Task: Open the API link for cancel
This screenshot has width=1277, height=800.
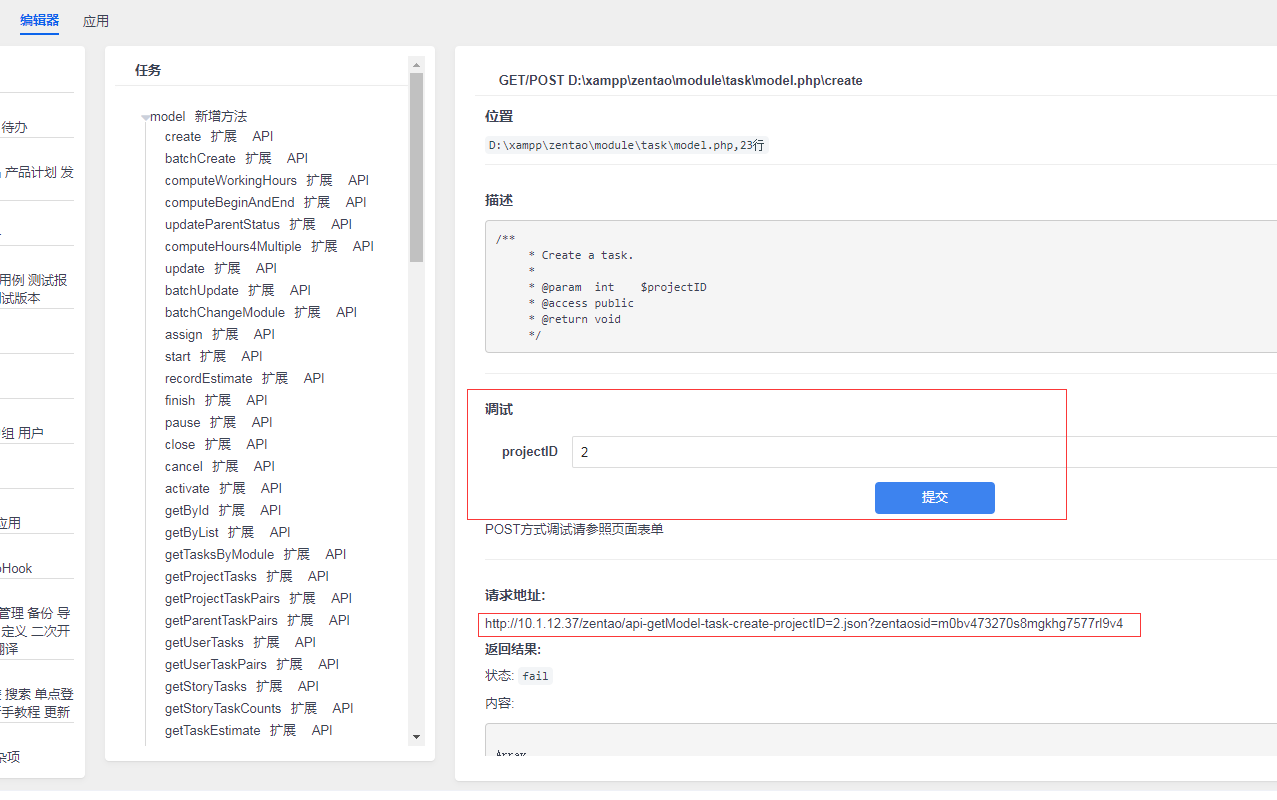Action: coord(264,466)
